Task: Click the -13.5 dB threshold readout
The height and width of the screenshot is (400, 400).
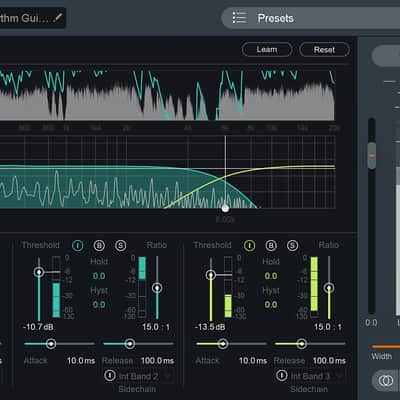Action: coord(210,327)
